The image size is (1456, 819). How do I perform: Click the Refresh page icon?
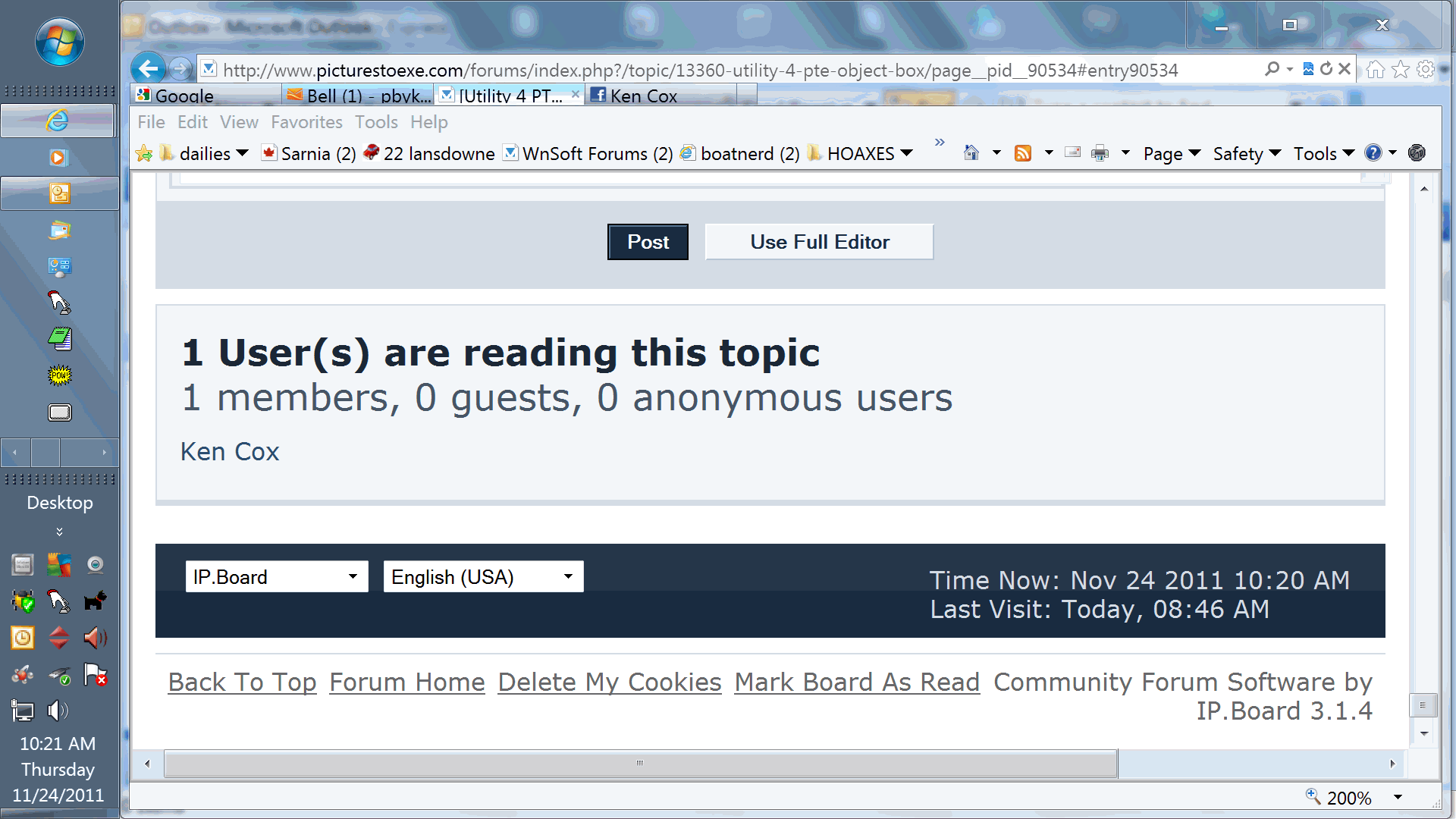pos(1326,69)
